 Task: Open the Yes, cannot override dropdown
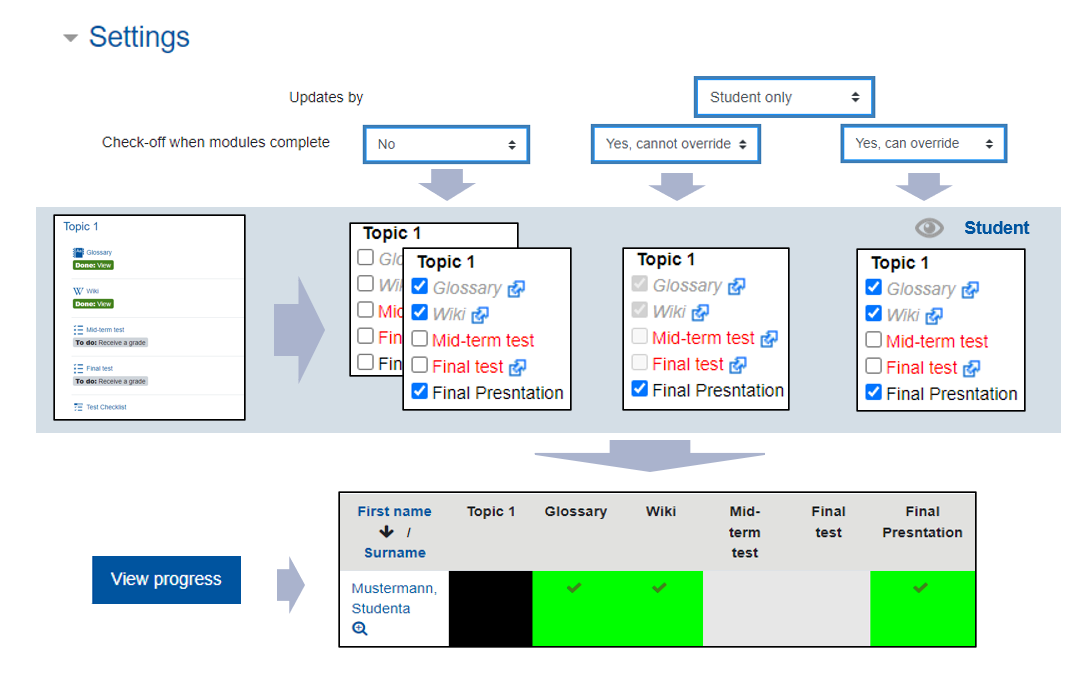[675, 143]
